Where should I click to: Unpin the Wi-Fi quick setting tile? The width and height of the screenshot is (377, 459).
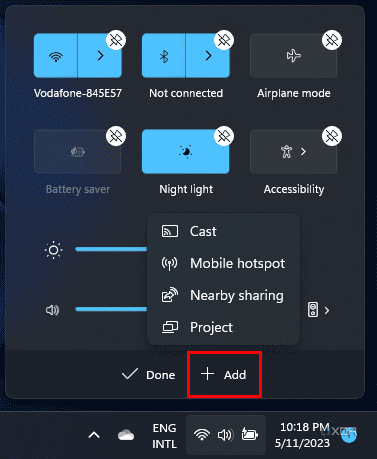click(116, 40)
